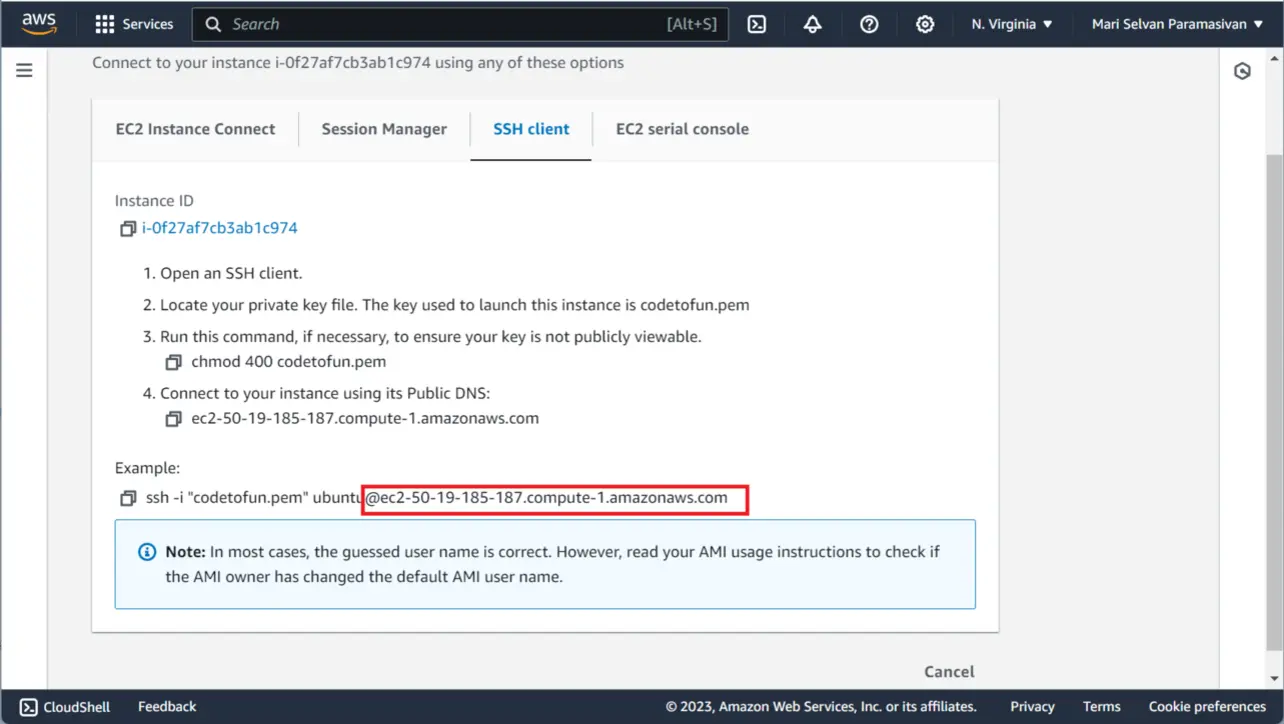Open CloudShell from the footer
Screen dimensions: 1284x724
[x=65, y=707]
